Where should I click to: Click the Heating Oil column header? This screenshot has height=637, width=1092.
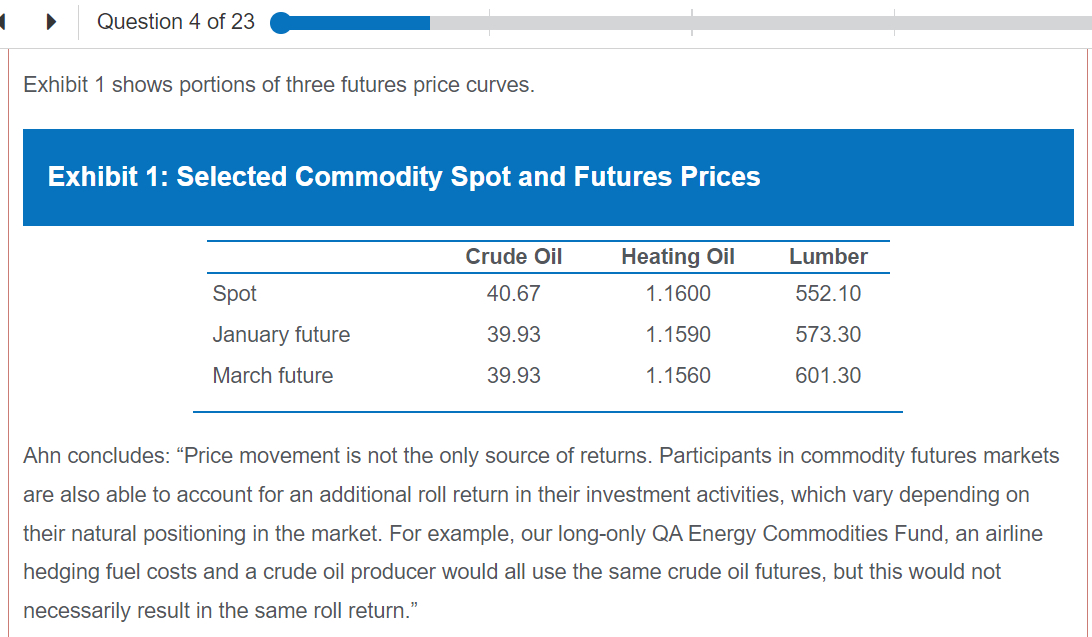678,257
